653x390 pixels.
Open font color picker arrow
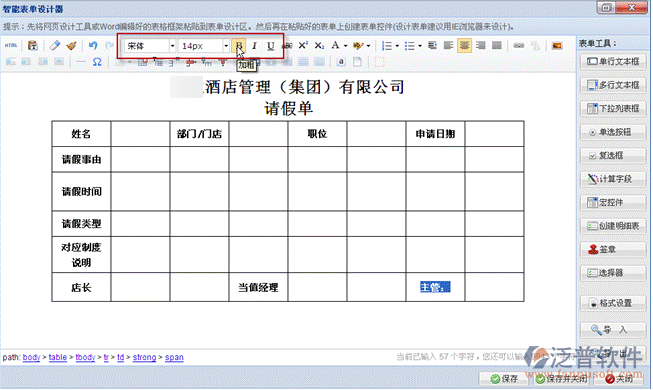tap(345, 46)
